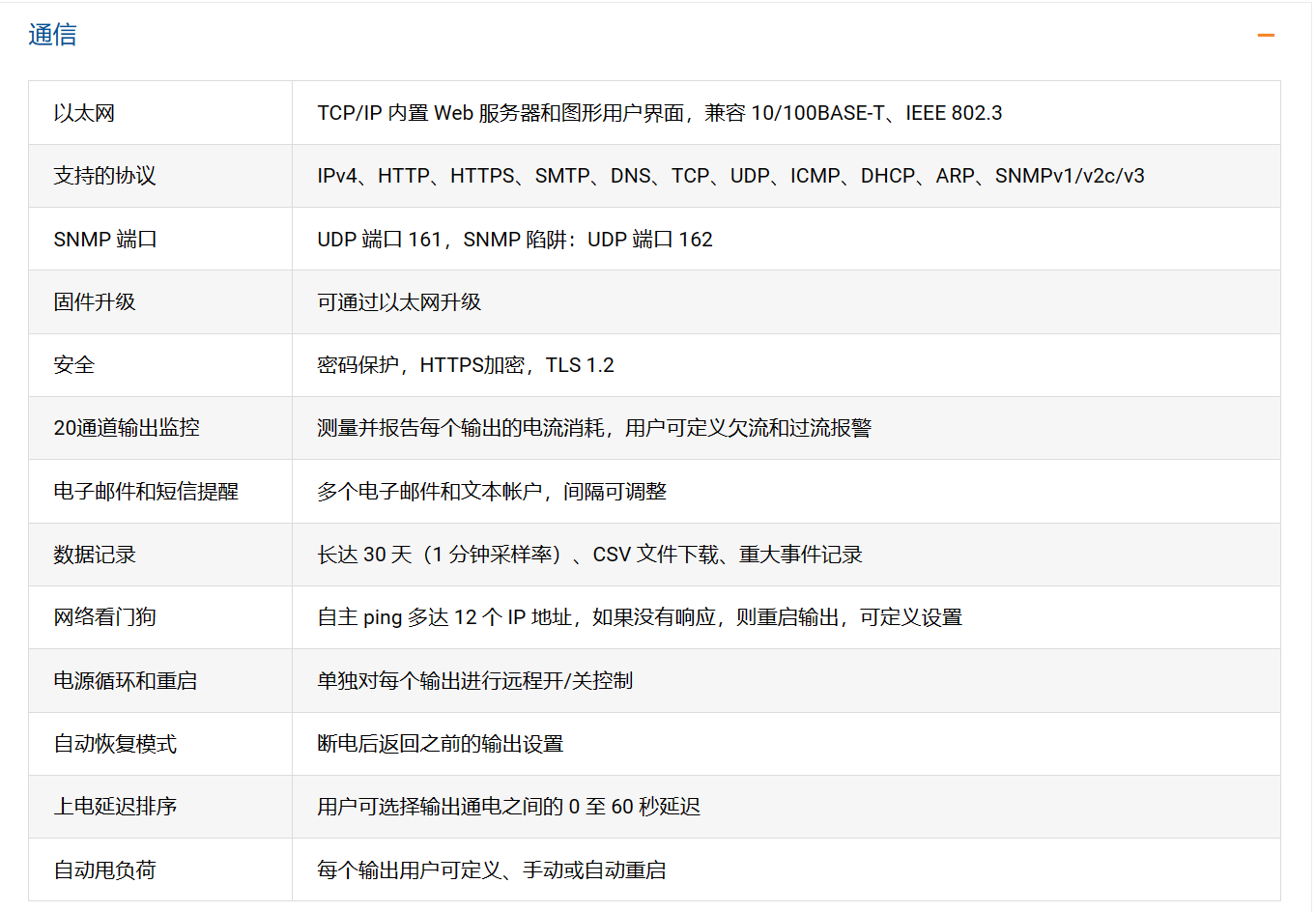Click the 0 至 60 秒延迟 description
Viewport: 1316px width, 912px height.
[508, 807]
